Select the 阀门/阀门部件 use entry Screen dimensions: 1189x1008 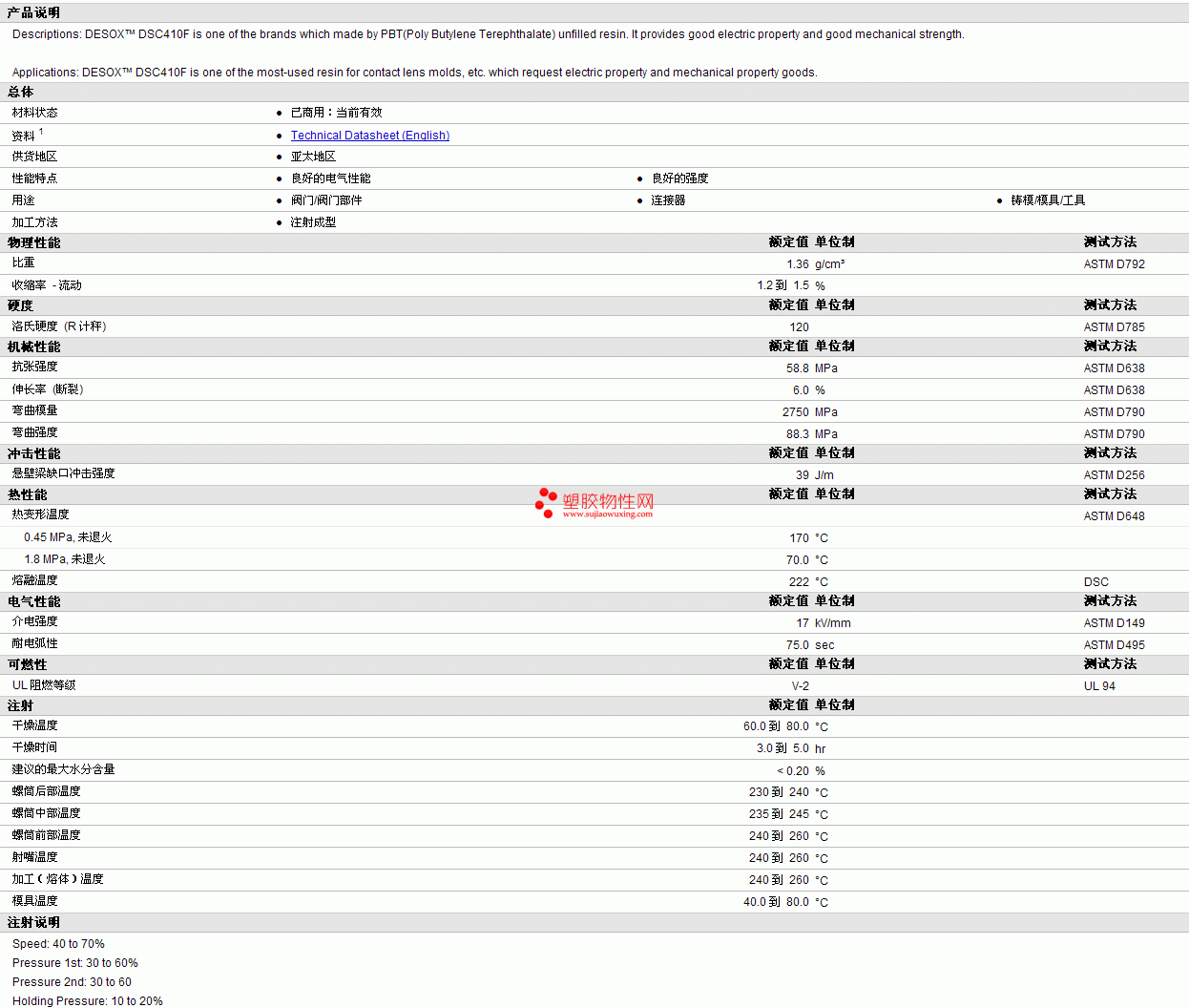tap(326, 200)
